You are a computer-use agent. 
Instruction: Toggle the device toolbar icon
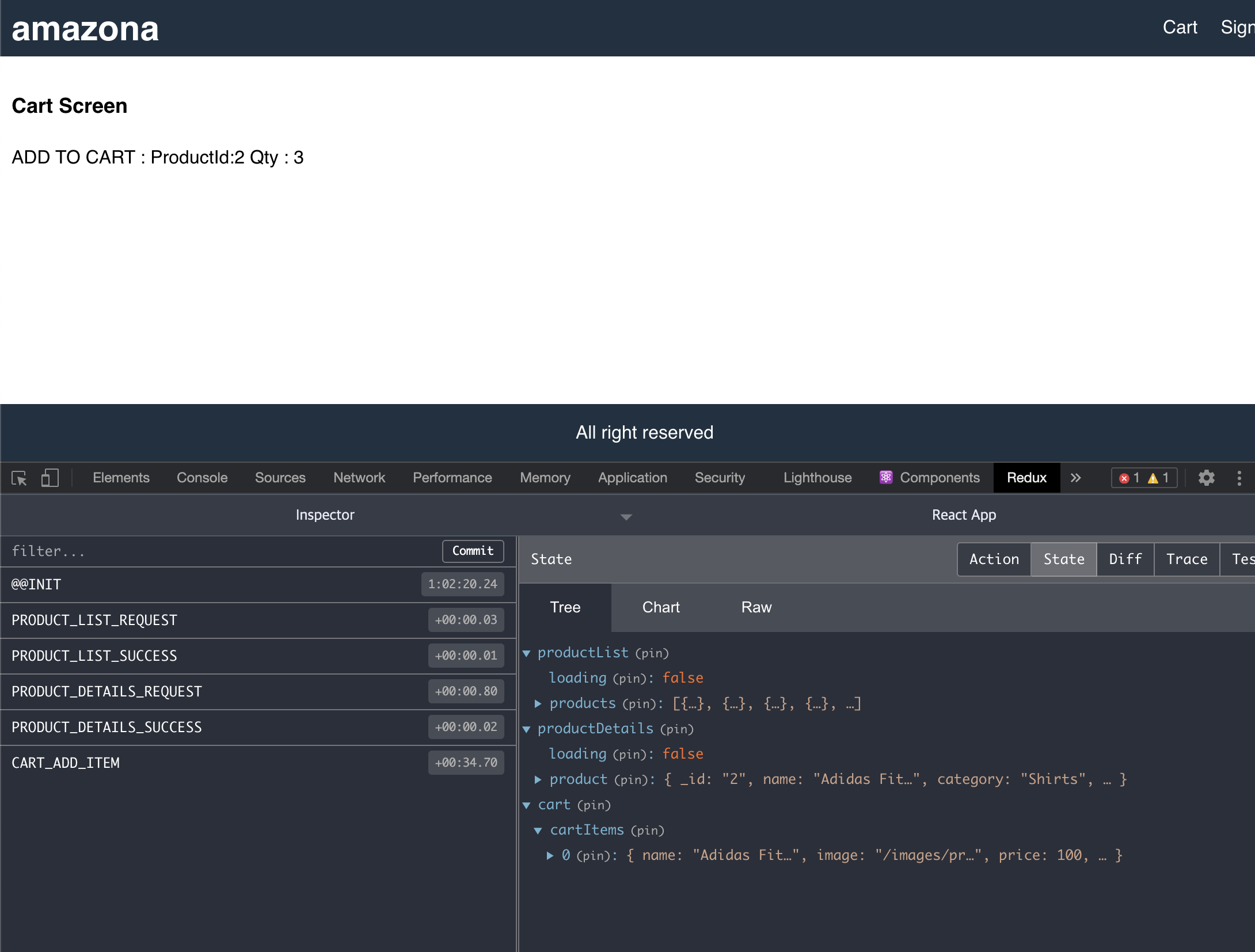[x=50, y=478]
